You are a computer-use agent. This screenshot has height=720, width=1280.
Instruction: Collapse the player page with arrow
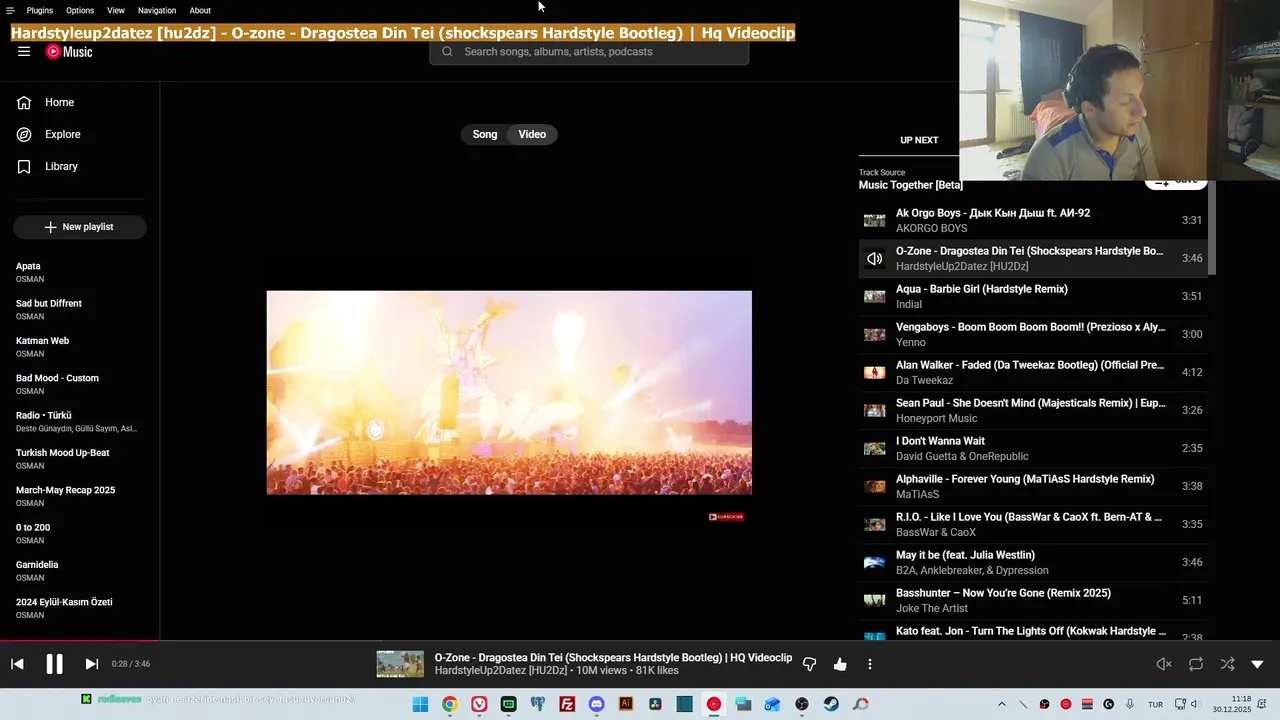[1257, 664]
